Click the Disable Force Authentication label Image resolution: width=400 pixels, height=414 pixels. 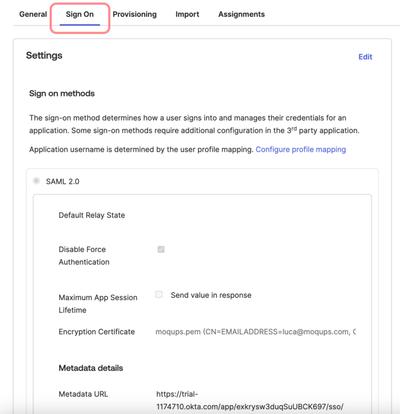click(x=84, y=256)
